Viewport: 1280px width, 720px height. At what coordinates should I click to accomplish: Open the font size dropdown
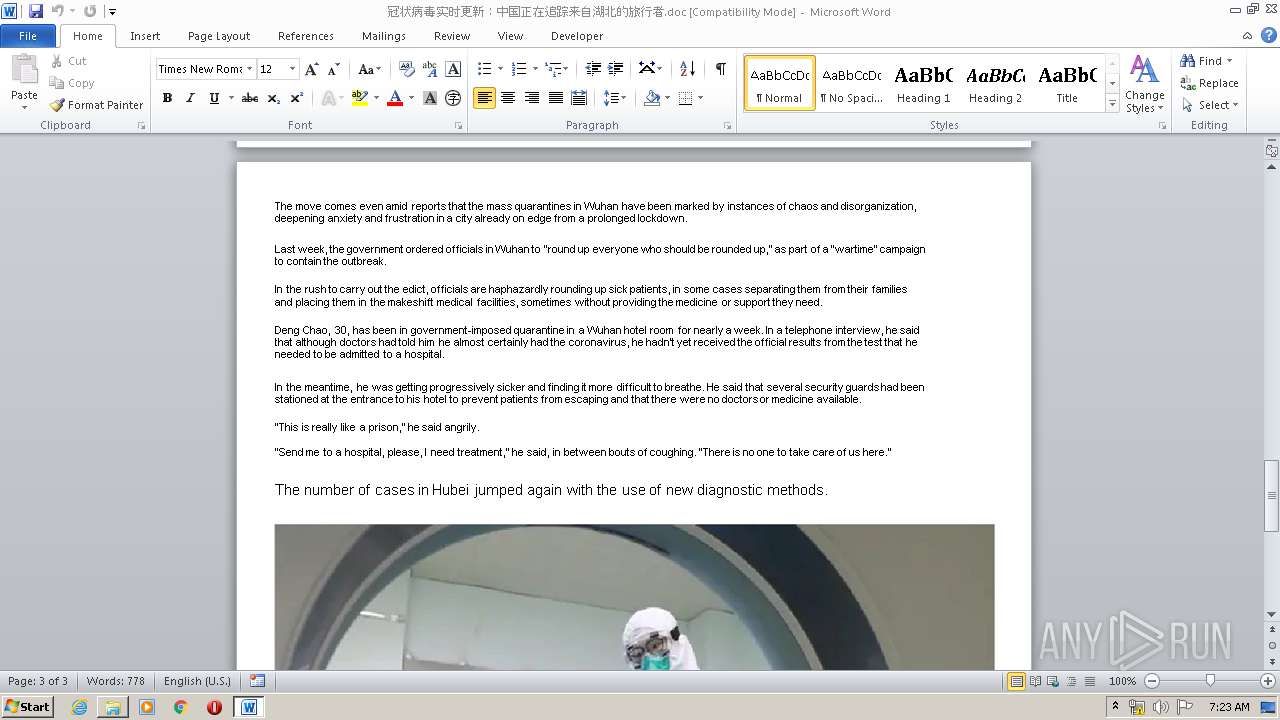click(292, 69)
